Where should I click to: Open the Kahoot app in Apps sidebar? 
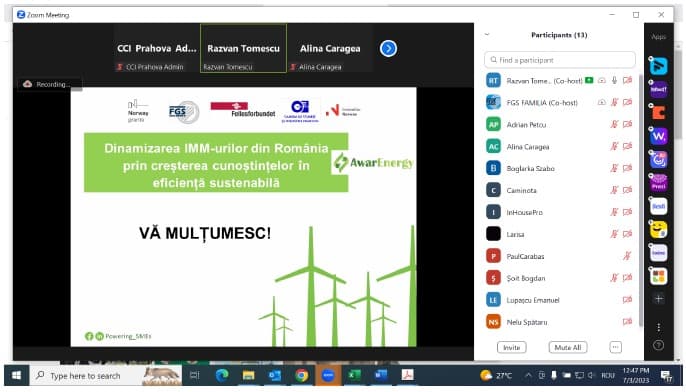pyautogui.click(x=658, y=89)
